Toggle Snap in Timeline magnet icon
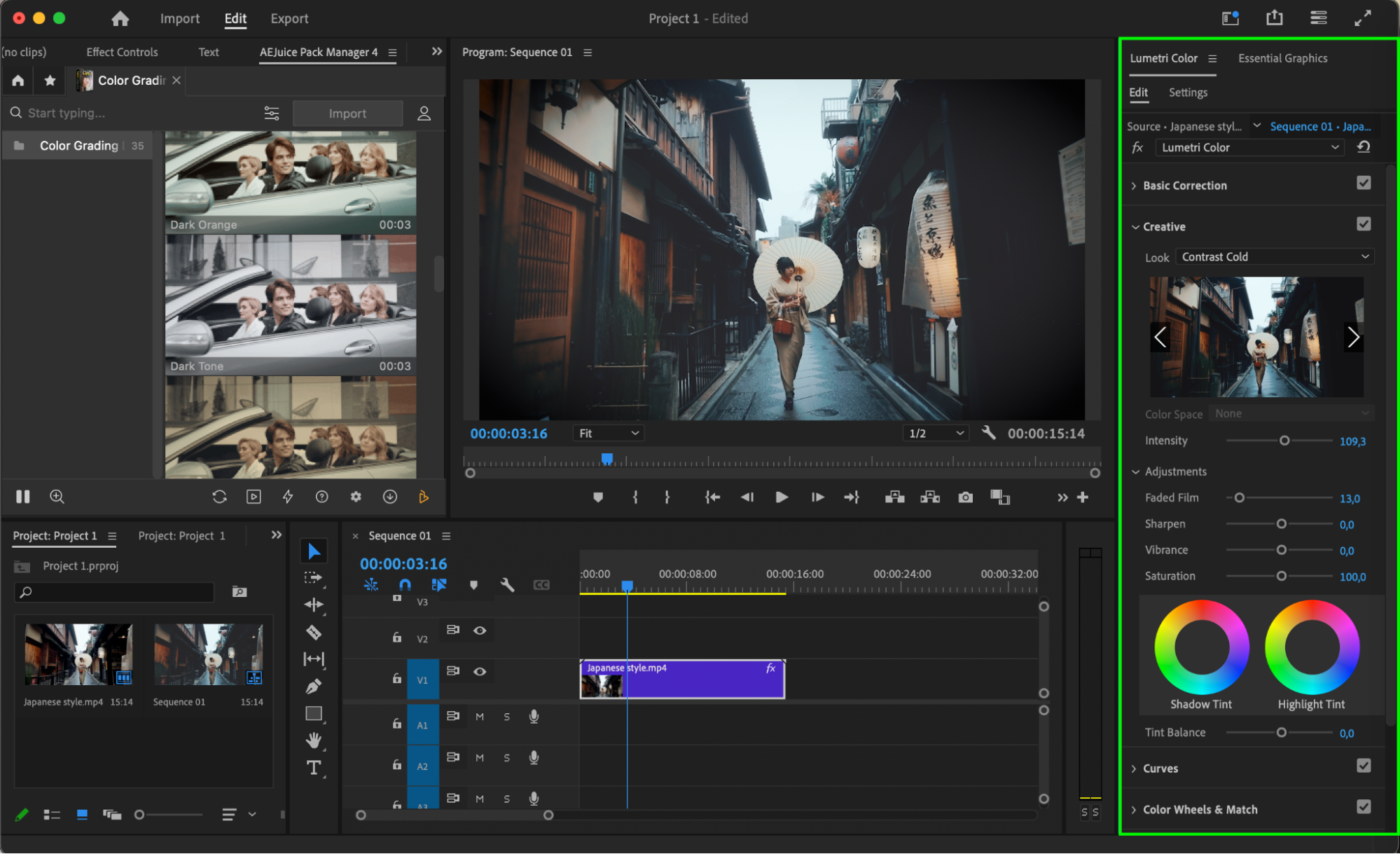The image size is (1400, 854). coord(405,584)
